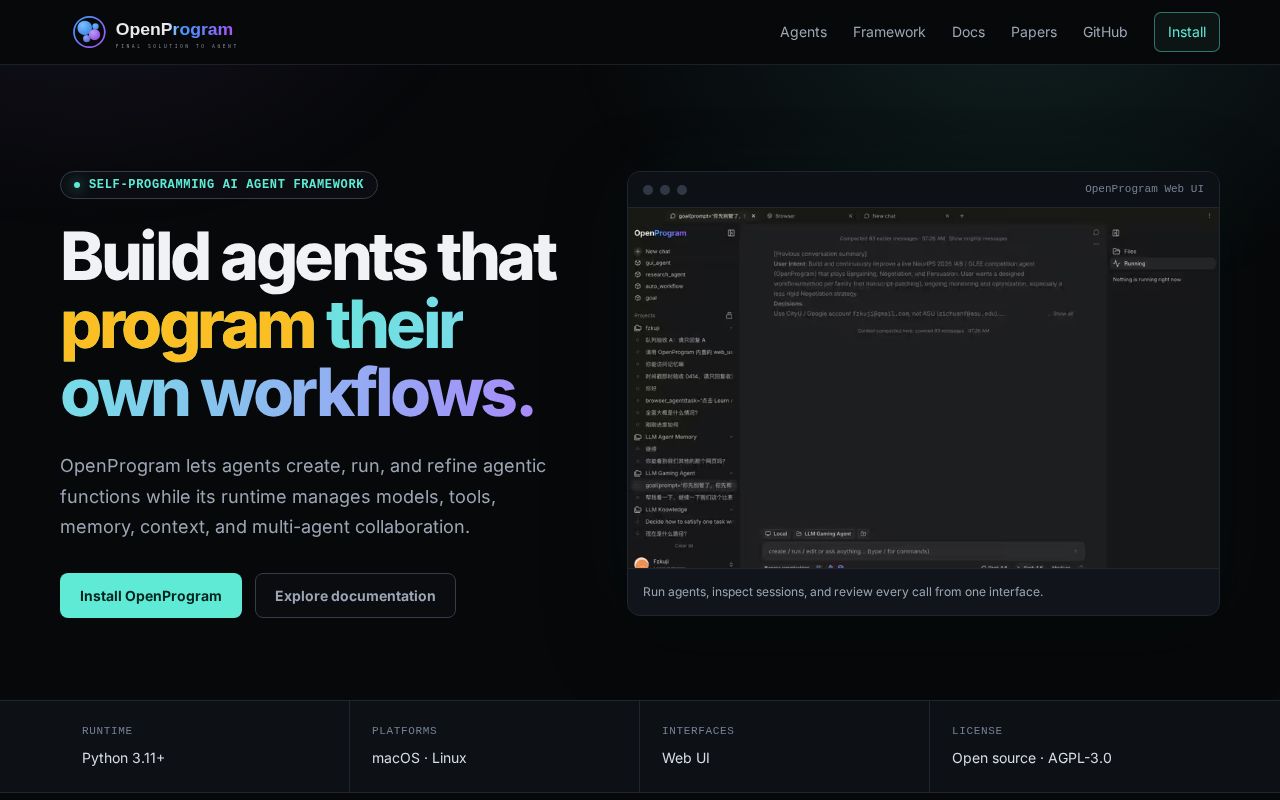
Task: Open the Framework nav item
Action: tap(889, 32)
